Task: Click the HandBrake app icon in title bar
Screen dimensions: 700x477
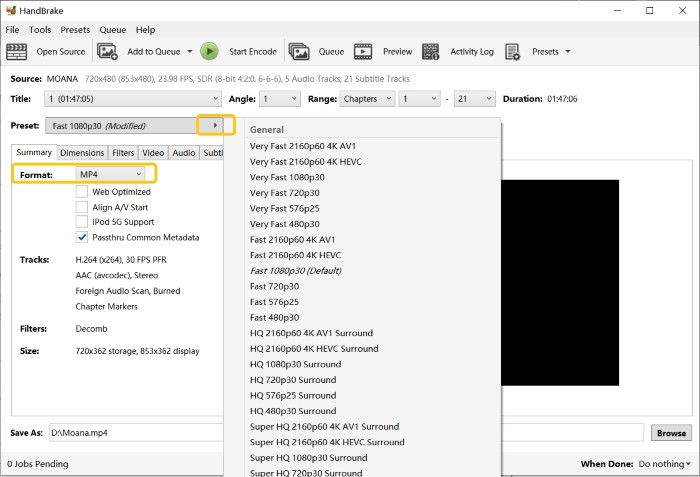Action: 12,10
